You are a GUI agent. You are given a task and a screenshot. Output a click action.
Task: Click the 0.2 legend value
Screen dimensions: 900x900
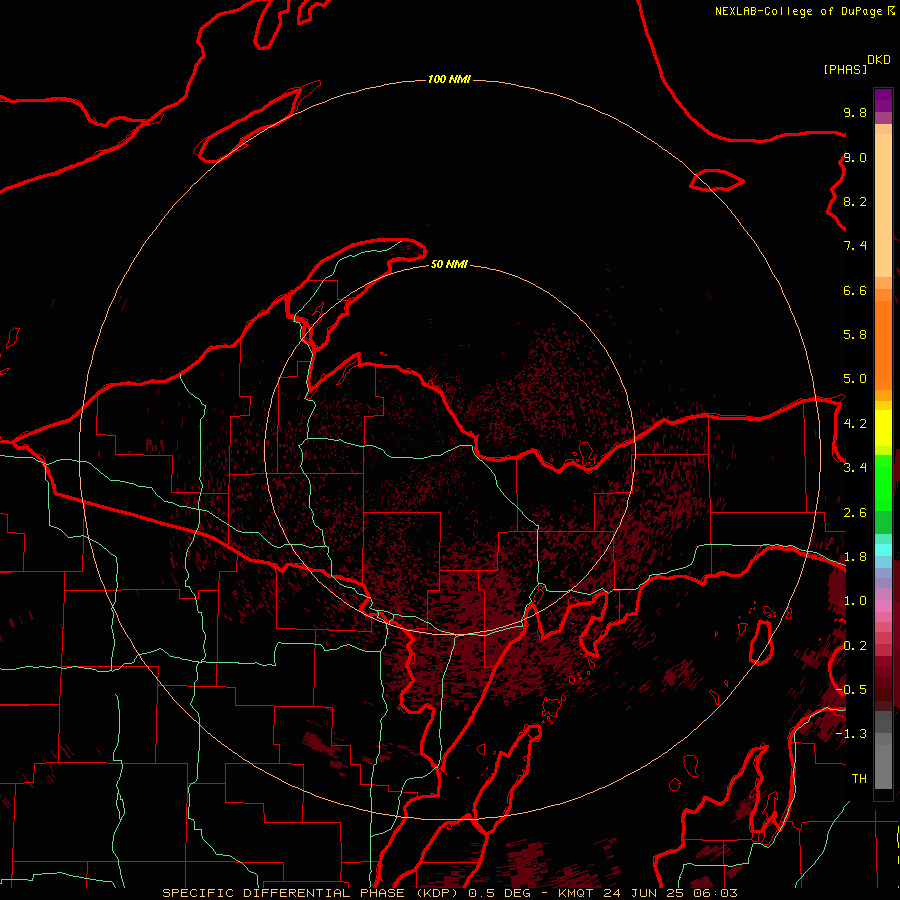pyautogui.click(x=855, y=646)
